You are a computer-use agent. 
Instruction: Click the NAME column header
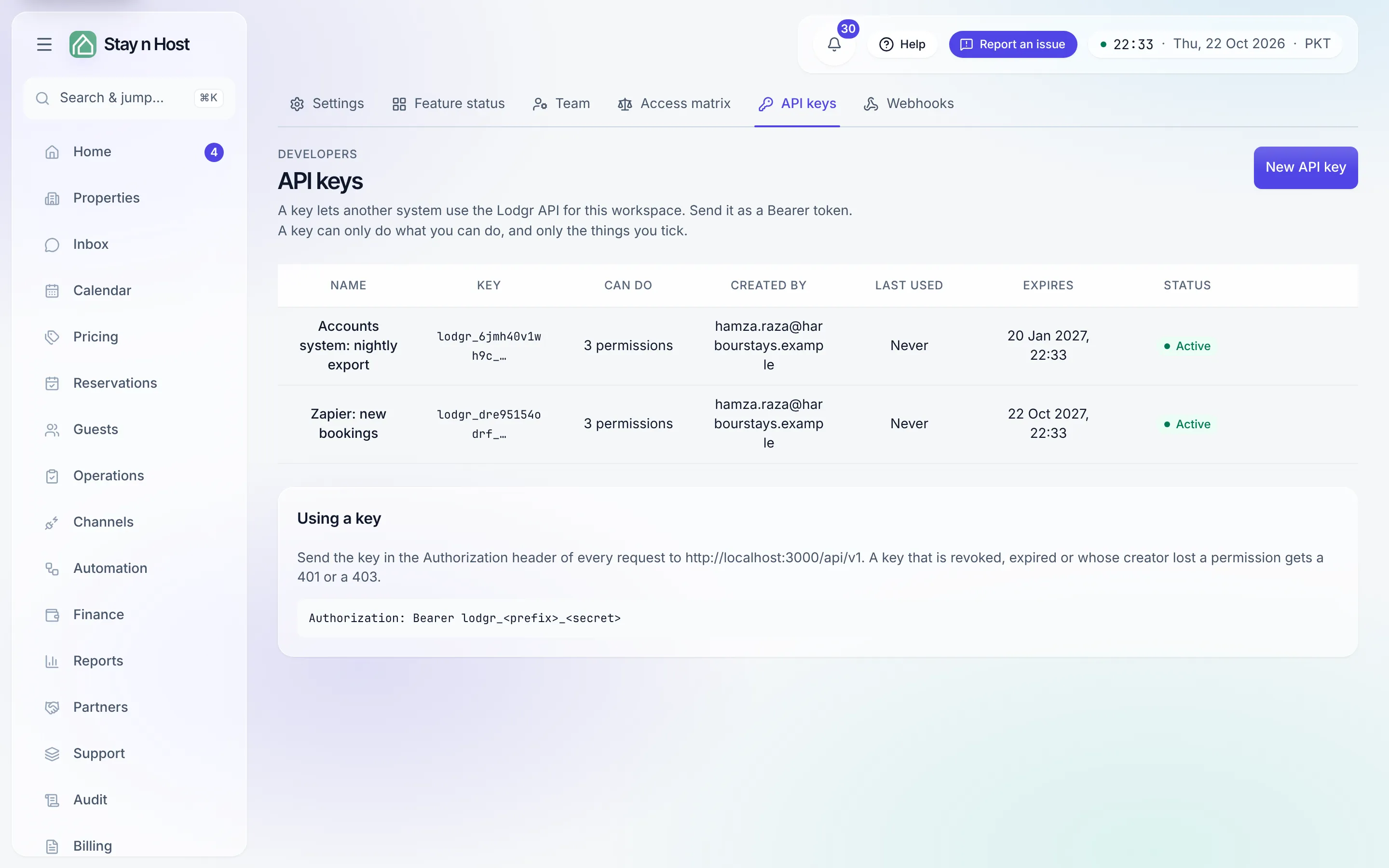coord(348,285)
